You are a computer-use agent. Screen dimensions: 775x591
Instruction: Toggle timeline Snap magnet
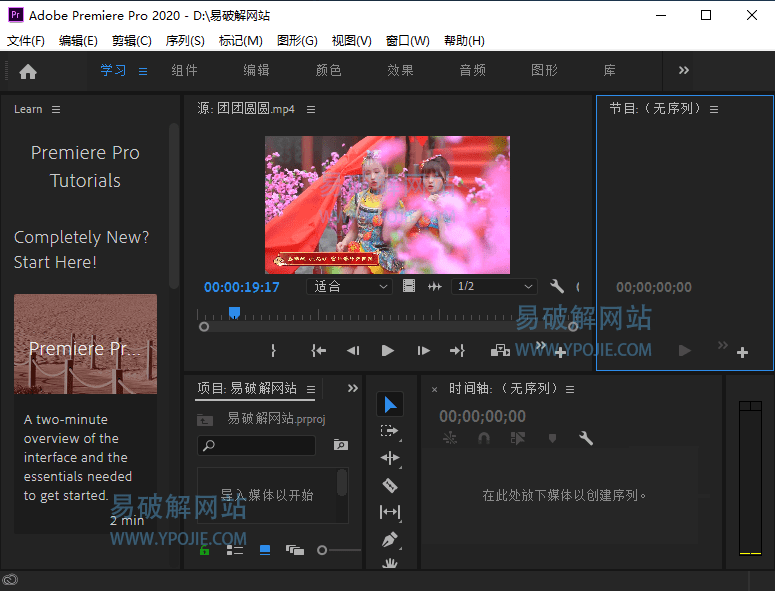click(x=484, y=438)
